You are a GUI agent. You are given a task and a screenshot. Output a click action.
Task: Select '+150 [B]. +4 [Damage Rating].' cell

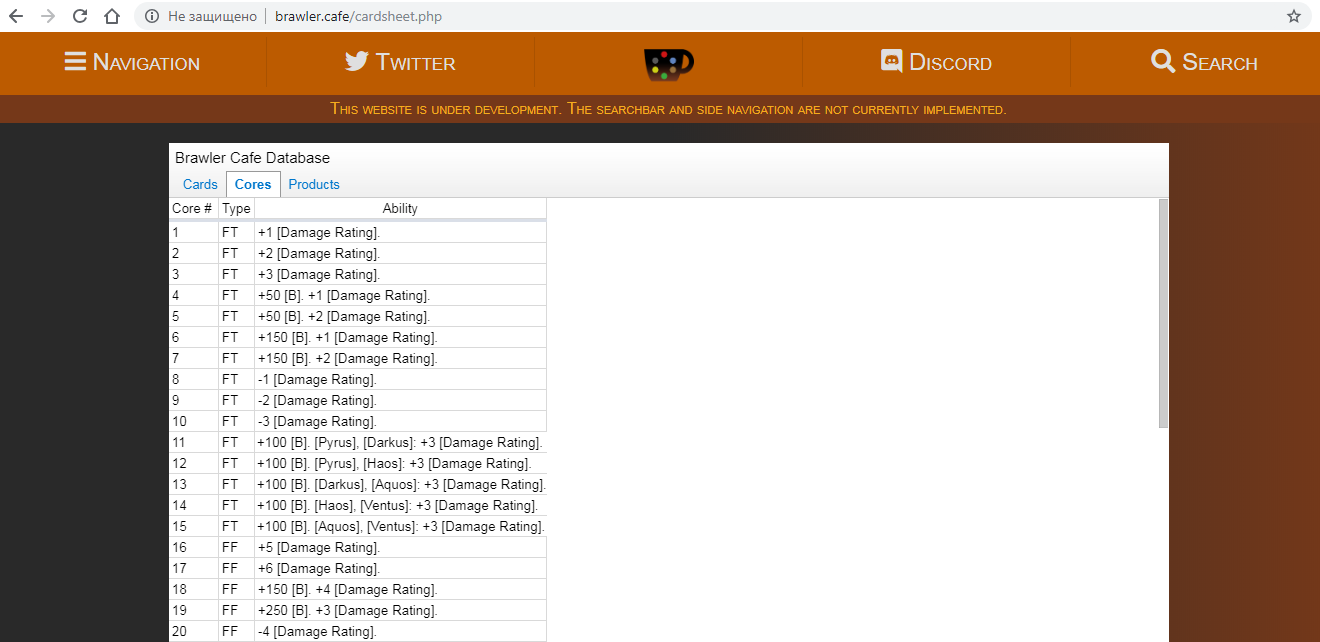point(400,589)
